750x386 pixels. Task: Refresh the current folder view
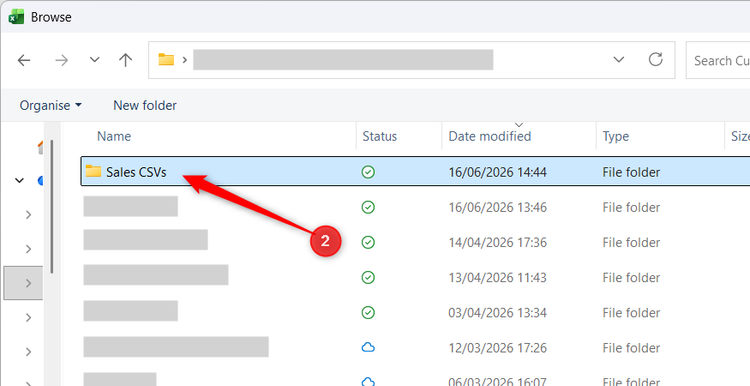[655, 60]
